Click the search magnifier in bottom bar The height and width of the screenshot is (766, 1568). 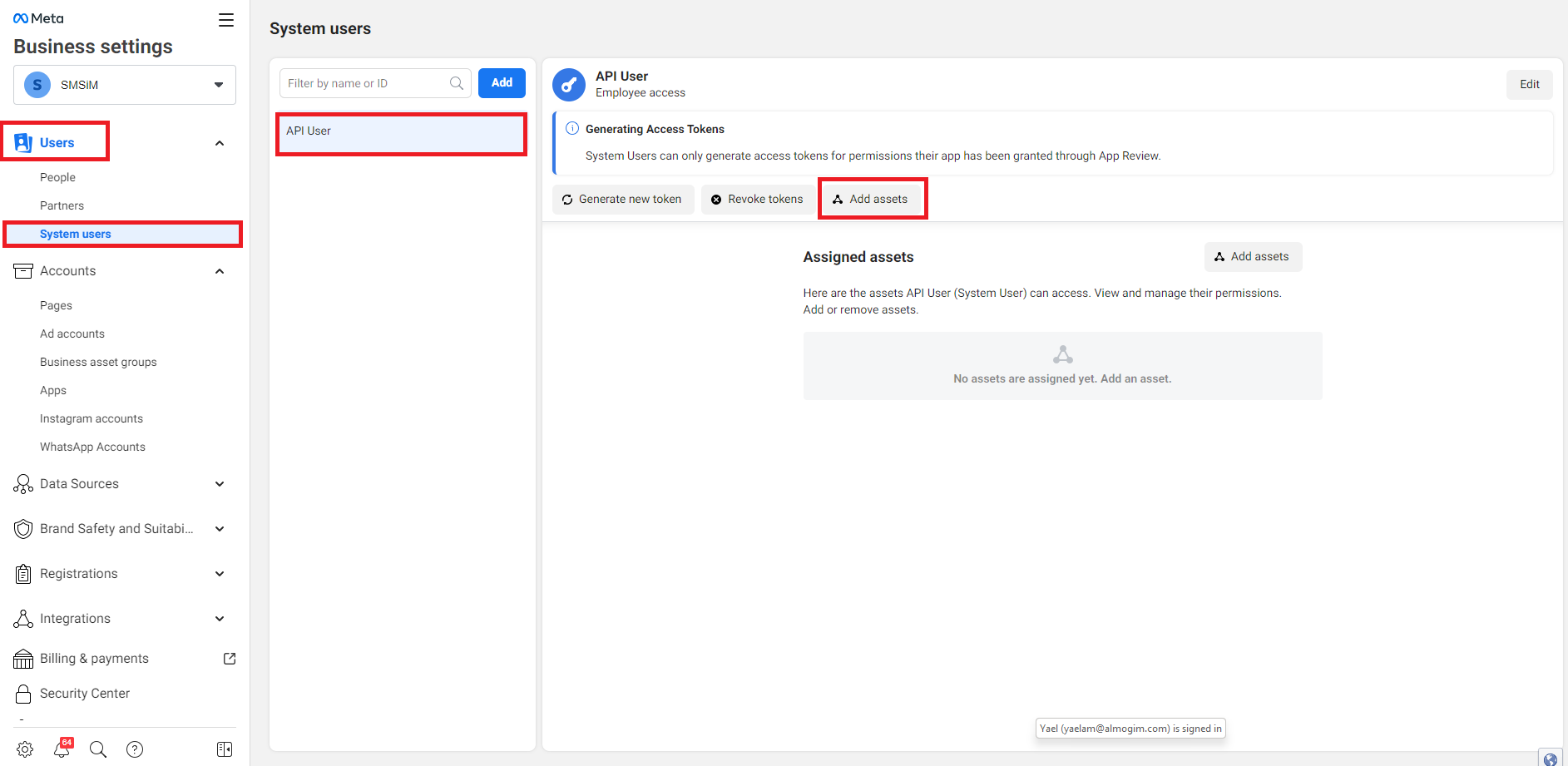(x=98, y=749)
